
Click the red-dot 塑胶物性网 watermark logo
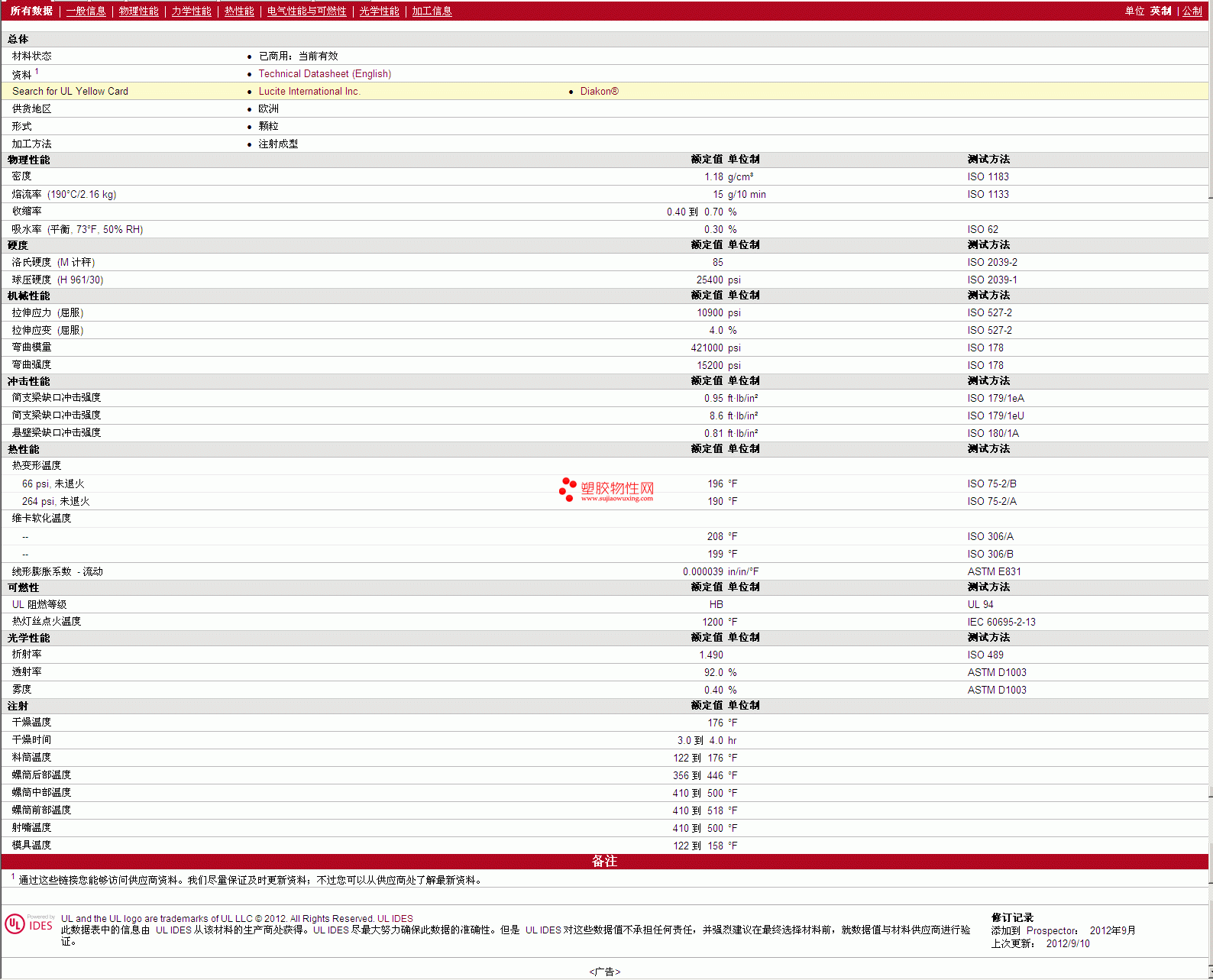(606, 490)
